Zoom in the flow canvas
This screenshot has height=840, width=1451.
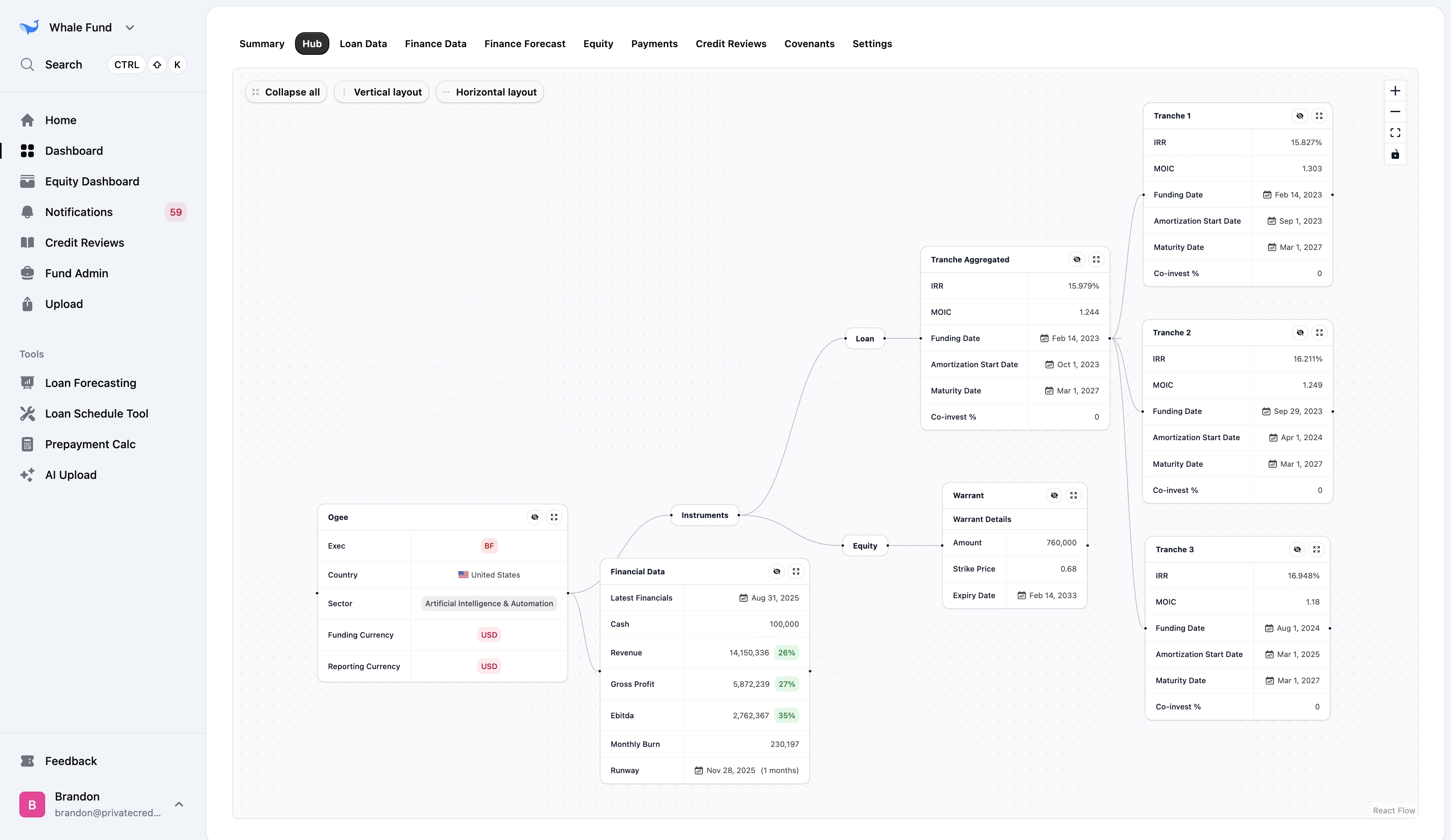(x=1395, y=91)
